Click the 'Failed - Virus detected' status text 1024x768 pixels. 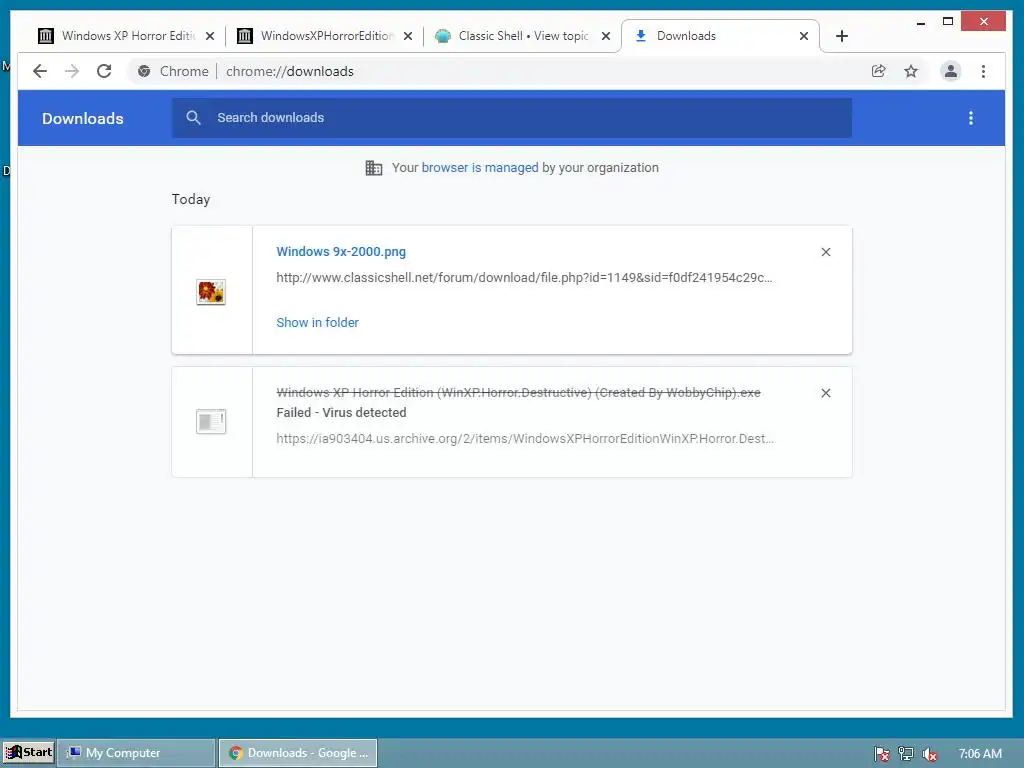pos(341,413)
